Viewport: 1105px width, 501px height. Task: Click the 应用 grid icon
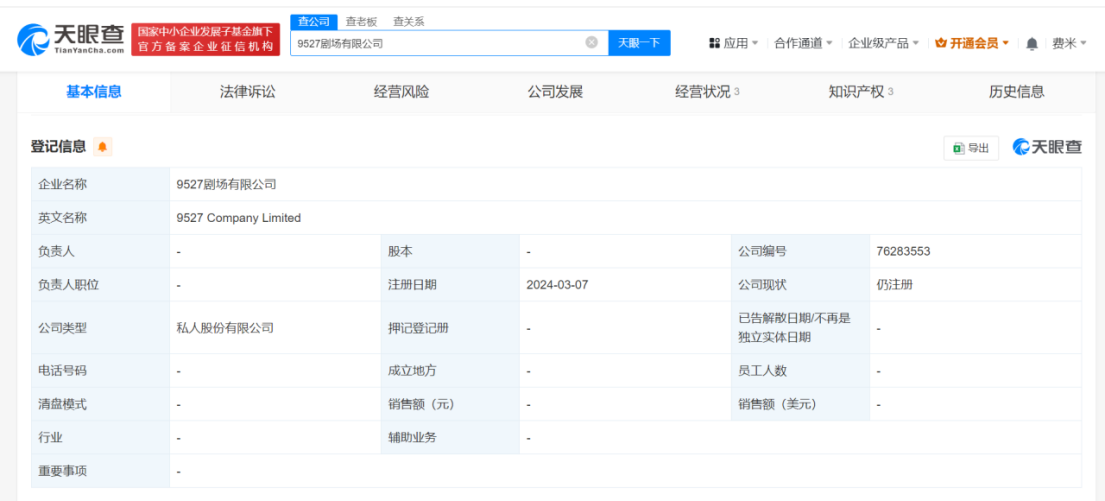(x=714, y=43)
